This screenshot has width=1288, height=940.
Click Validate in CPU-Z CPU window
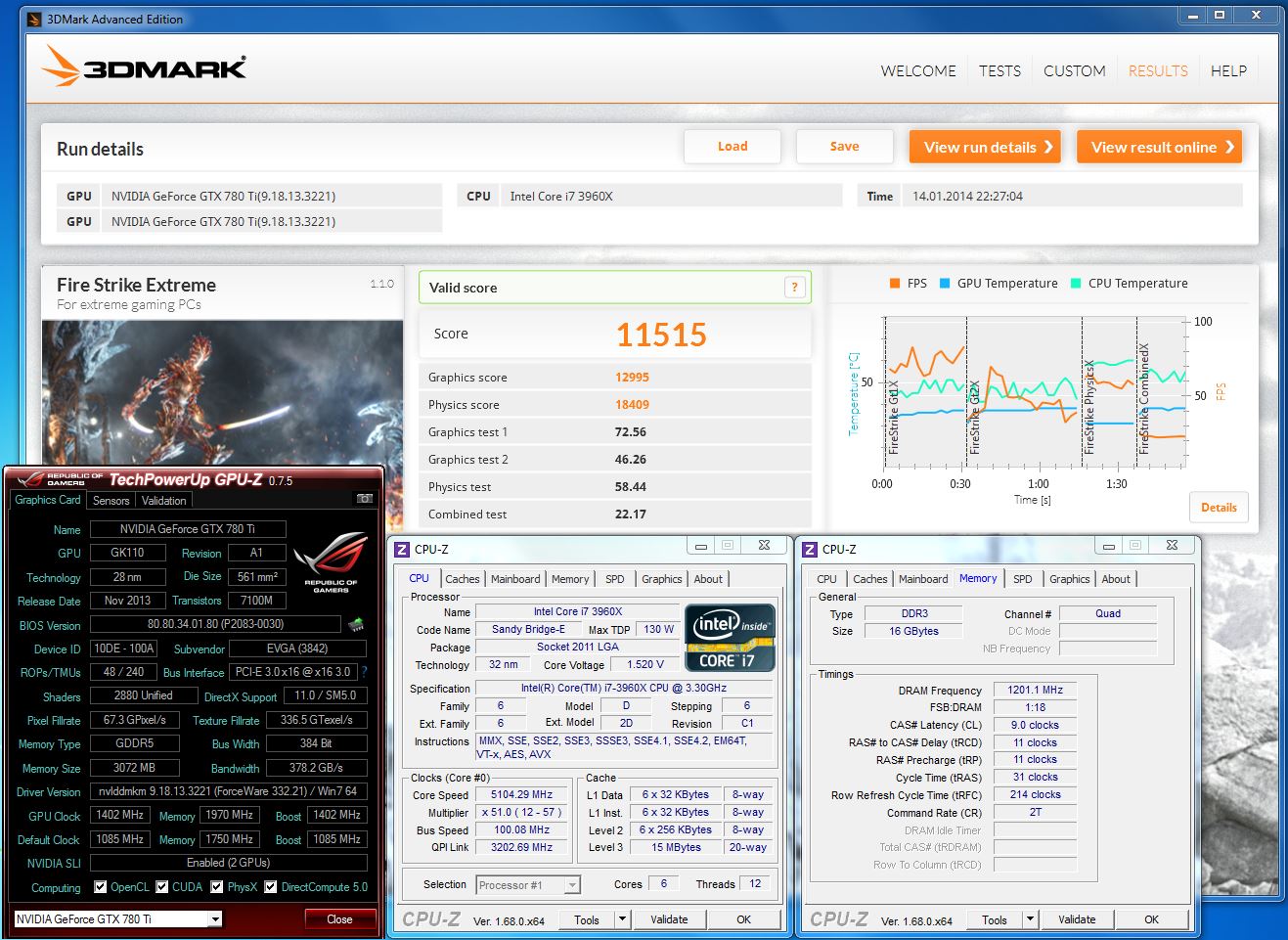click(669, 919)
